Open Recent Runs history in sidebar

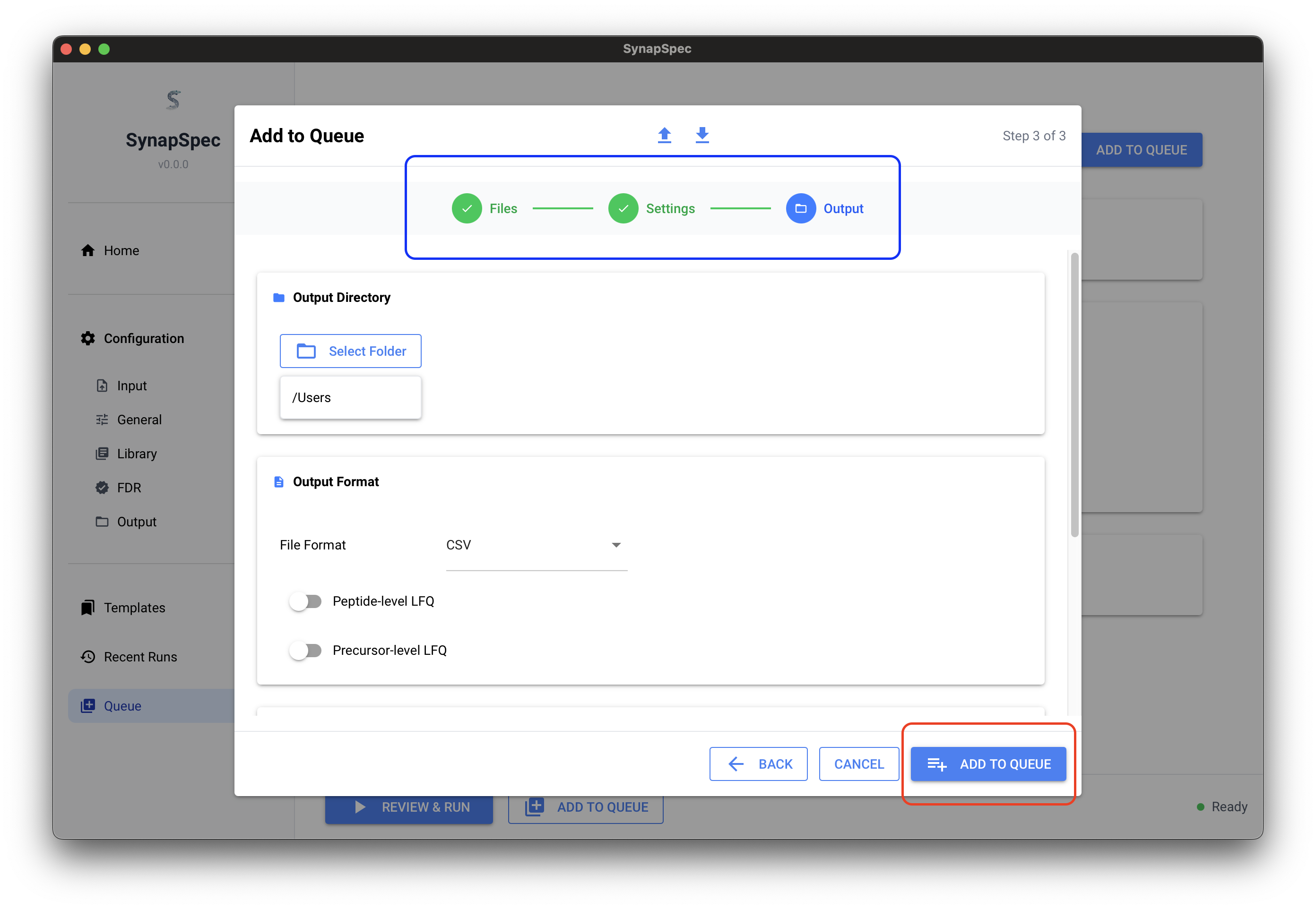139,657
